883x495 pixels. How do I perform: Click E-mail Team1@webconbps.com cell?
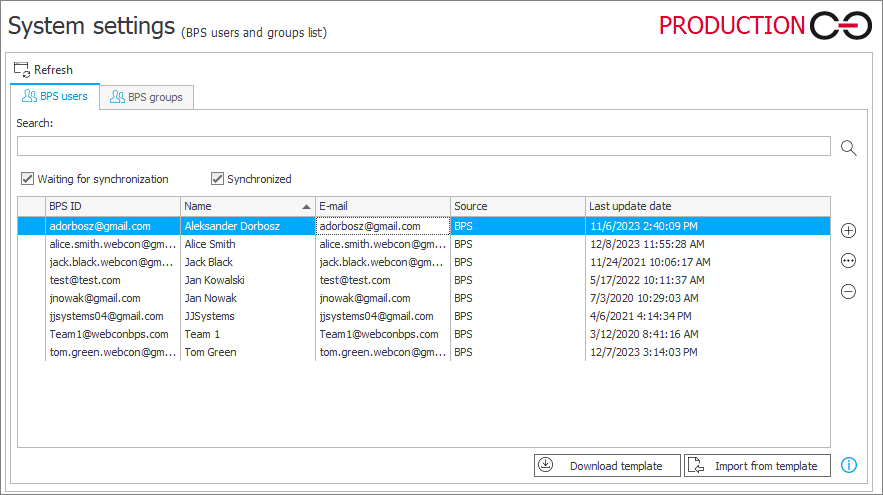coord(383,334)
